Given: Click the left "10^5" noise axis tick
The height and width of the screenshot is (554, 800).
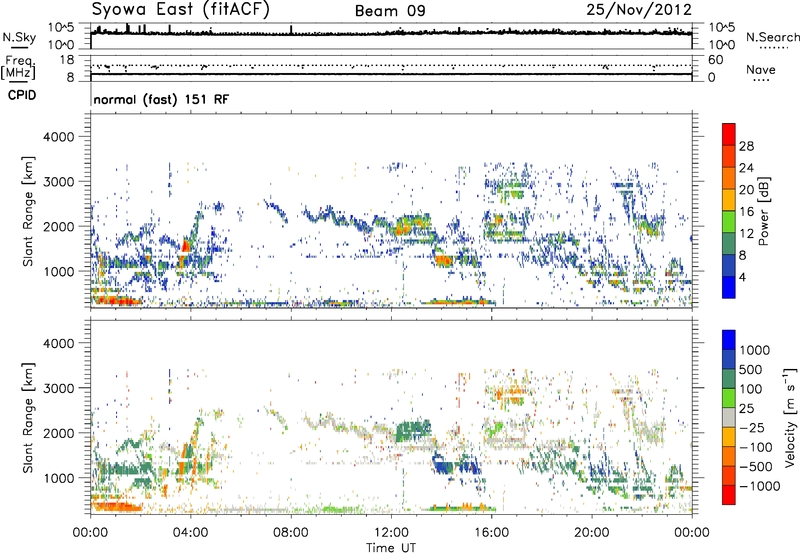Looking at the screenshot, I should [61, 27].
